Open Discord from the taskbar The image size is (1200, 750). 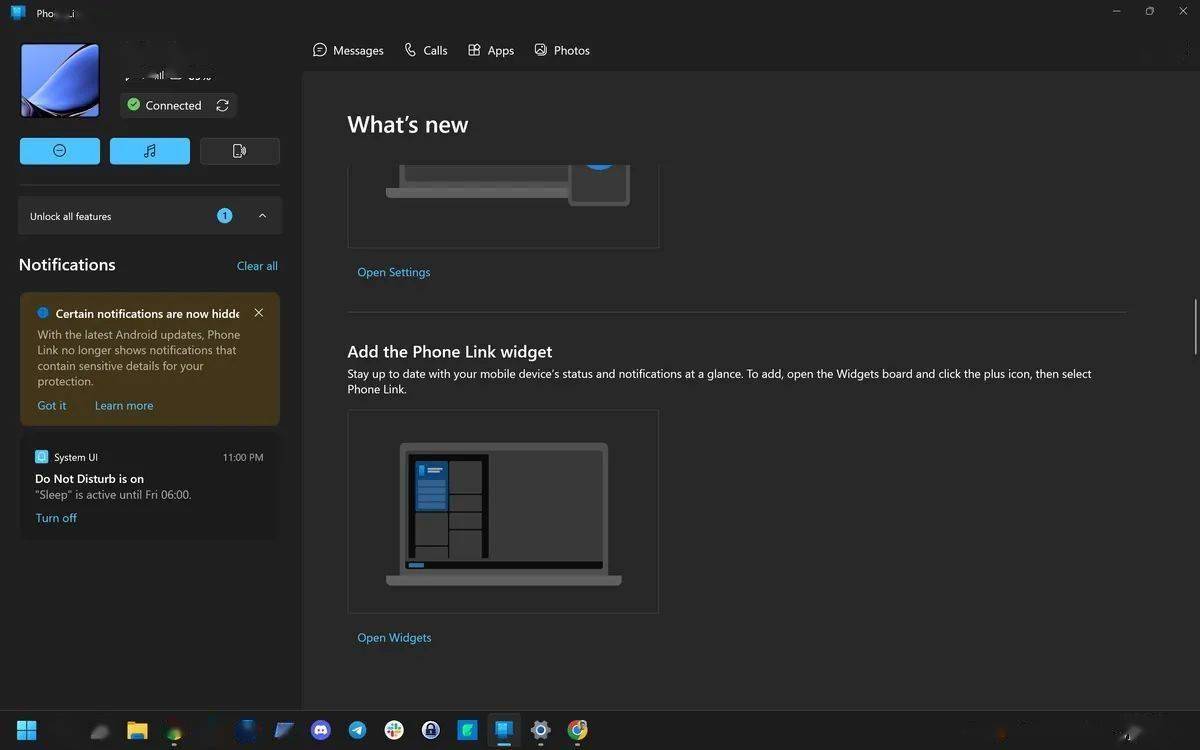pos(320,730)
